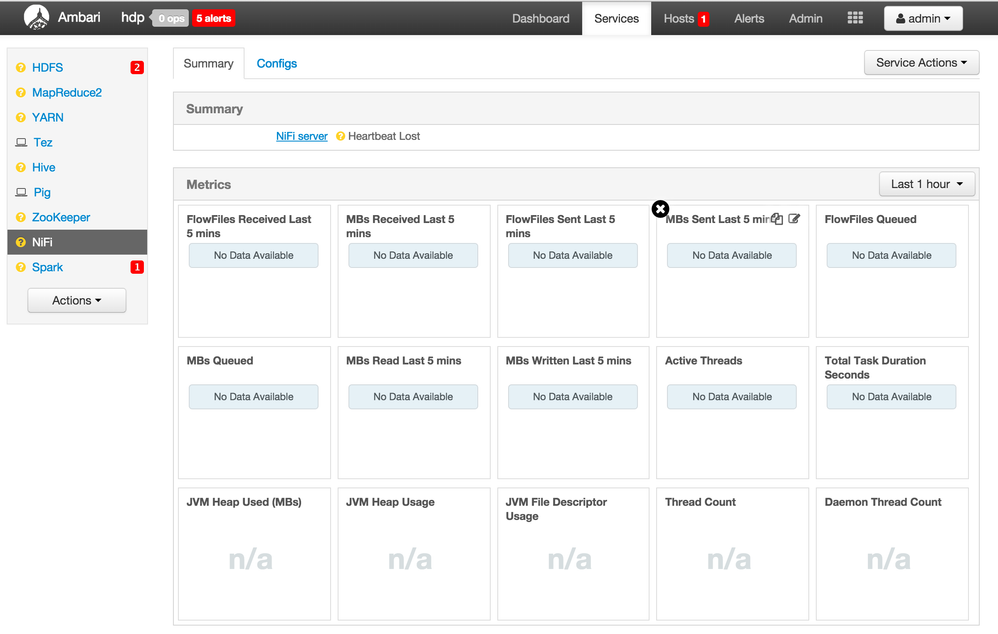The width and height of the screenshot is (998, 634).
Task: Click the HDFS status question-mark icon
Action: pyautogui.click(x=20, y=67)
